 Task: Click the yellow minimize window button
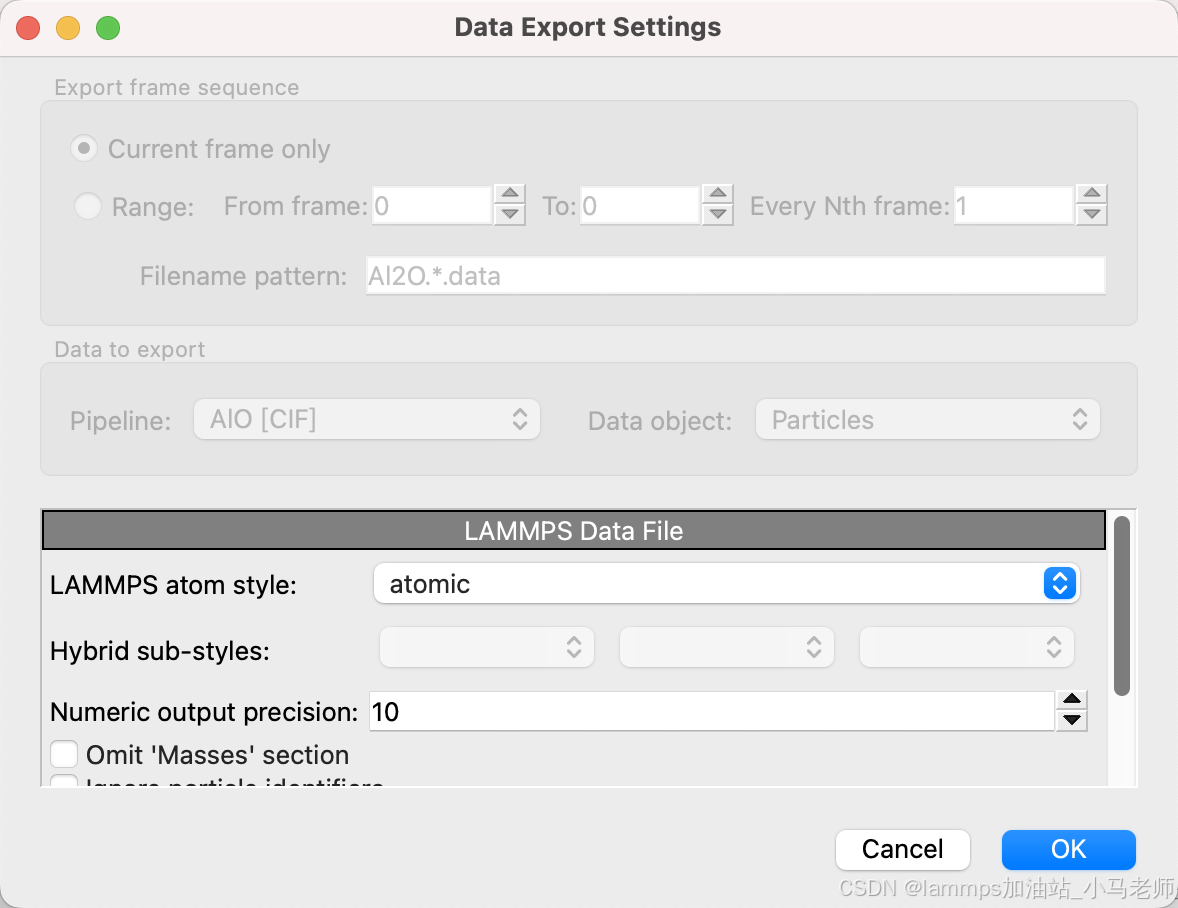click(x=68, y=28)
